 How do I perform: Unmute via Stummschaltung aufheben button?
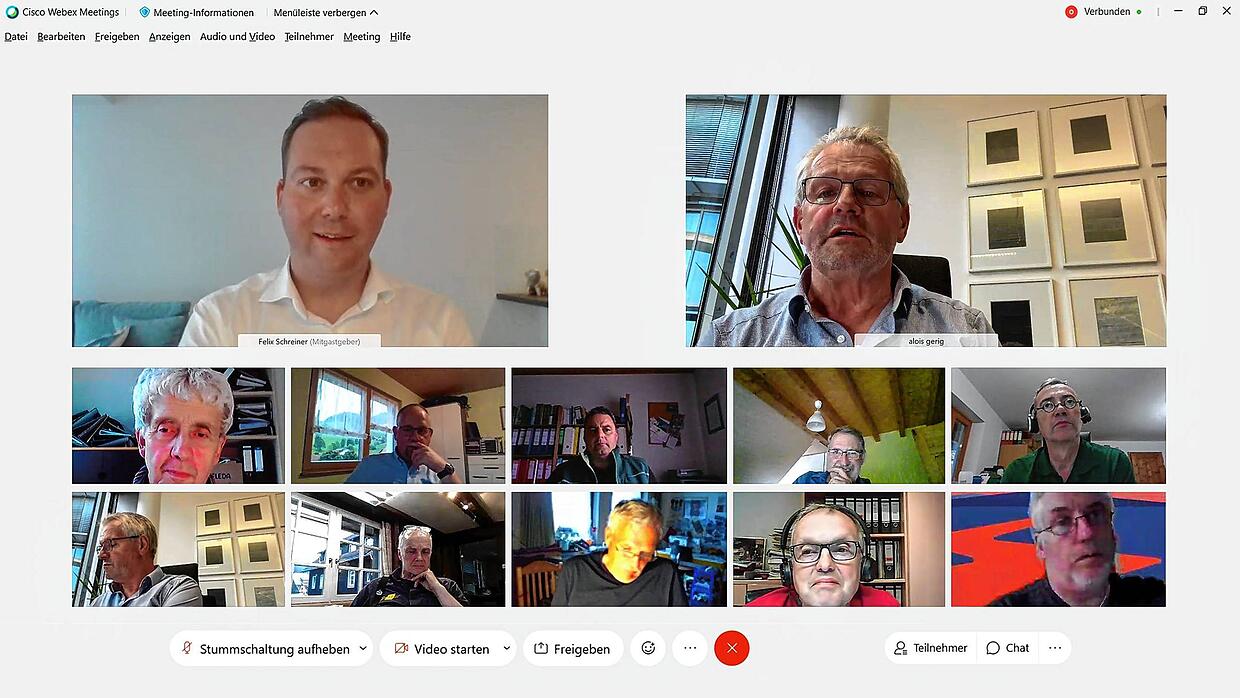[x=264, y=648]
